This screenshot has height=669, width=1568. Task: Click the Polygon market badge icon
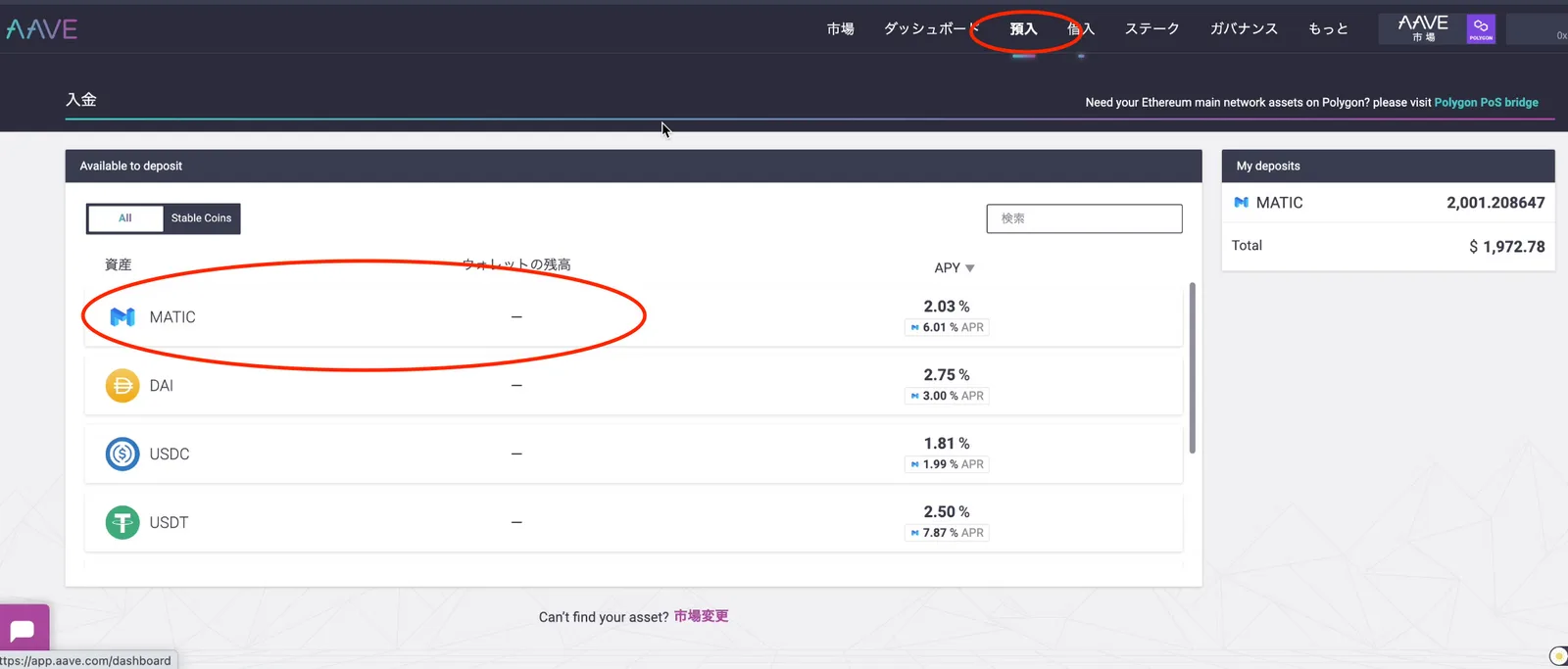pyautogui.click(x=1481, y=29)
